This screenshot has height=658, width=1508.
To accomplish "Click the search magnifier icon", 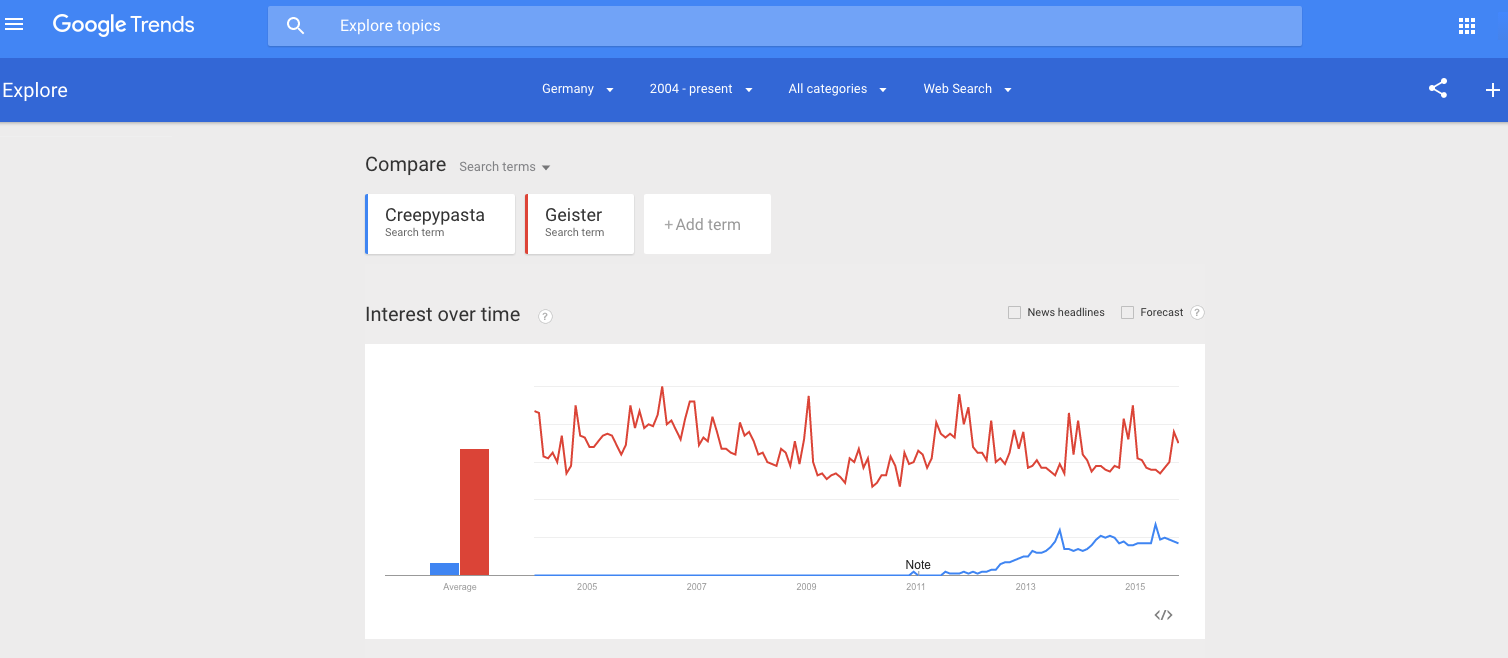I will pos(295,26).
